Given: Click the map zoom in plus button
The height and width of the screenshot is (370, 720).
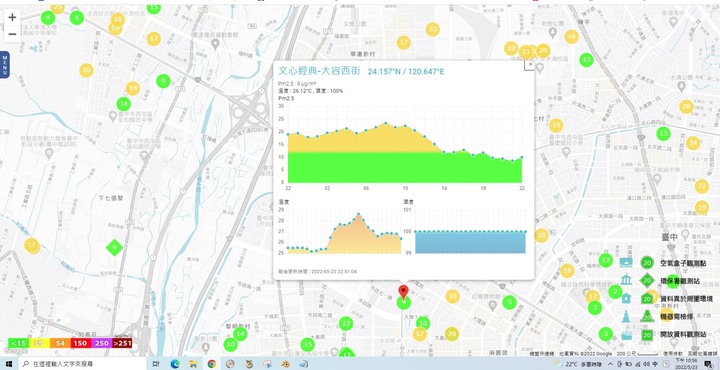Looking at the screenshot, I should pos(12,17).
